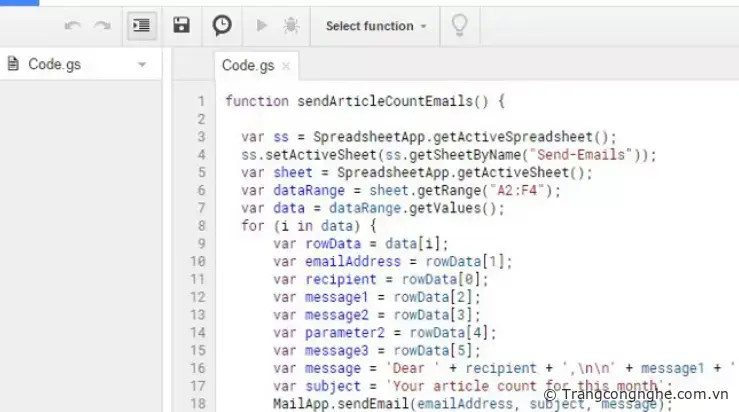This screenshot has width=739, height=412.
Task: Click the MailApp.sendEmail call line
Action: (400, 403)
